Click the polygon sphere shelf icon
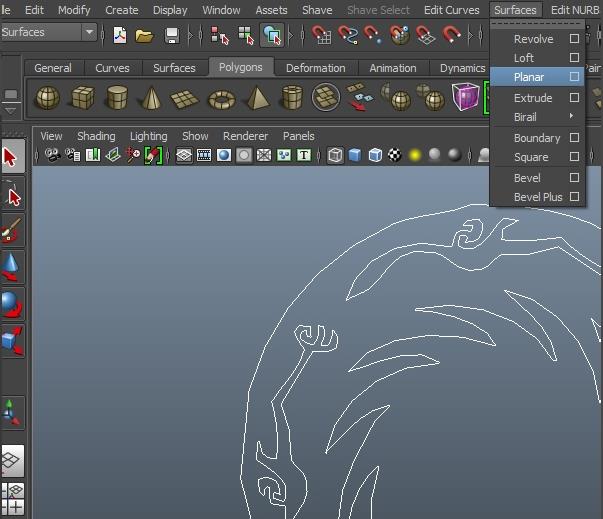Screen dimensions: 603x519 pos(47,98)
